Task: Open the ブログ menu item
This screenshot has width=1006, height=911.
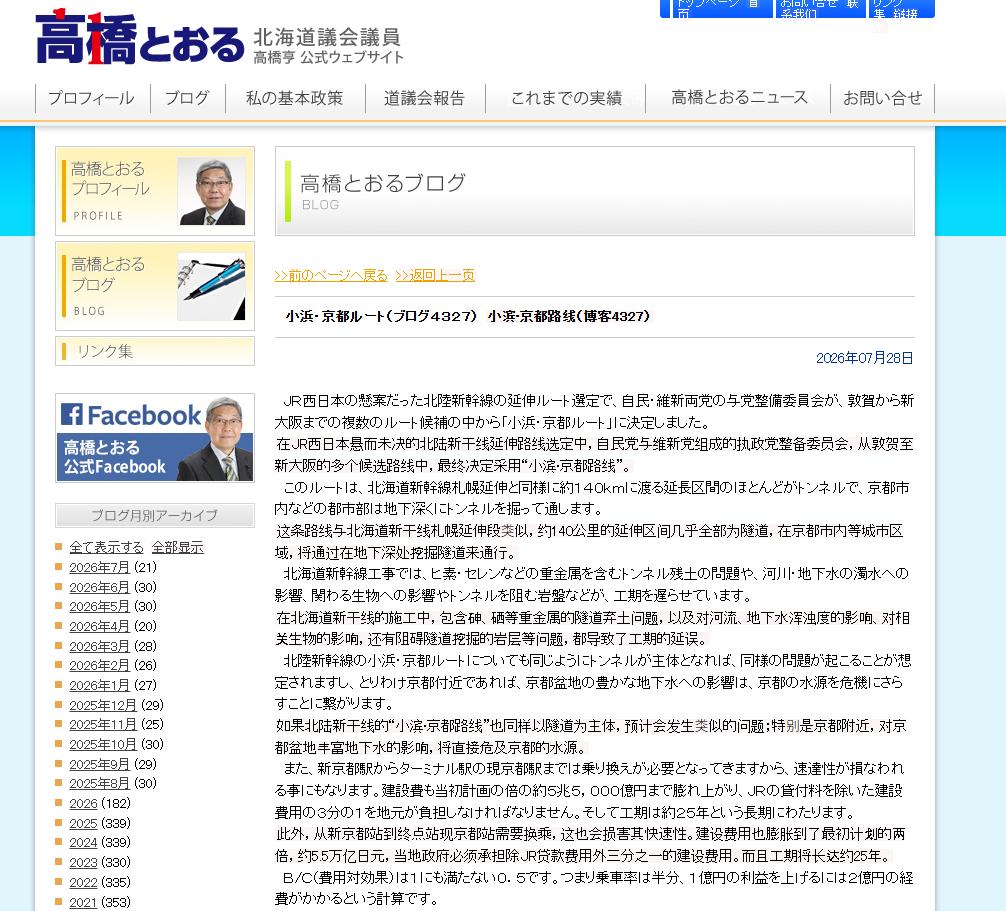Action: [187, 98]
